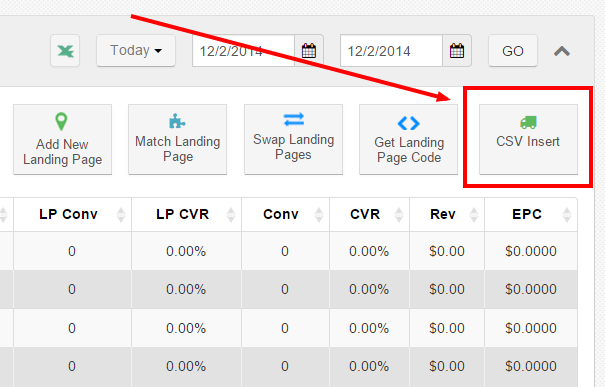Select the first row LP CVR 0.00%

point(186,251)
